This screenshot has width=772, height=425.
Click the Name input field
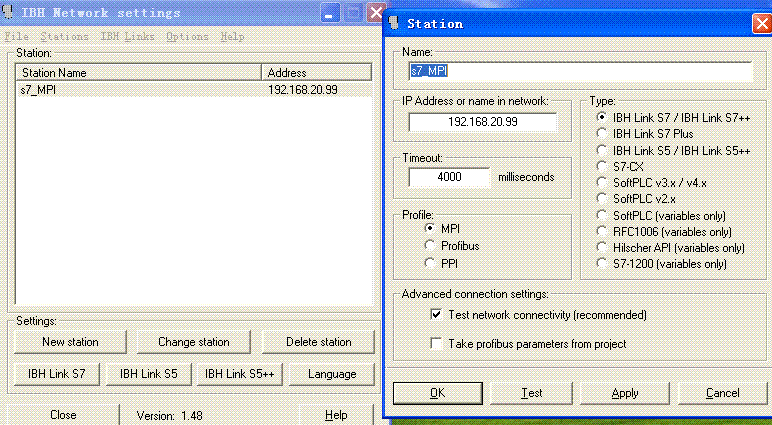(580, 71)
